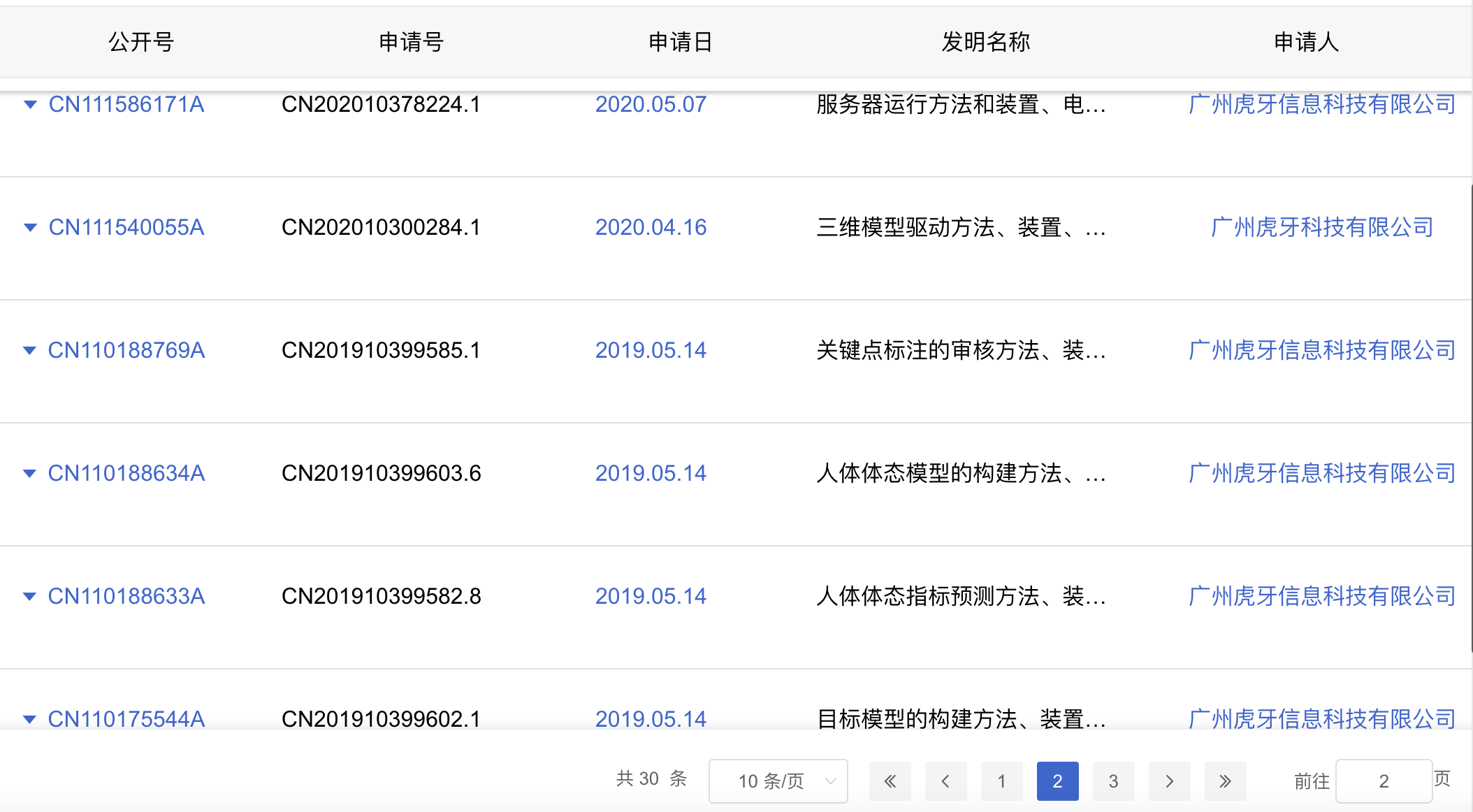Expand row CN110188769A triangle
1473x812 pixels.
tap(30, 351)
